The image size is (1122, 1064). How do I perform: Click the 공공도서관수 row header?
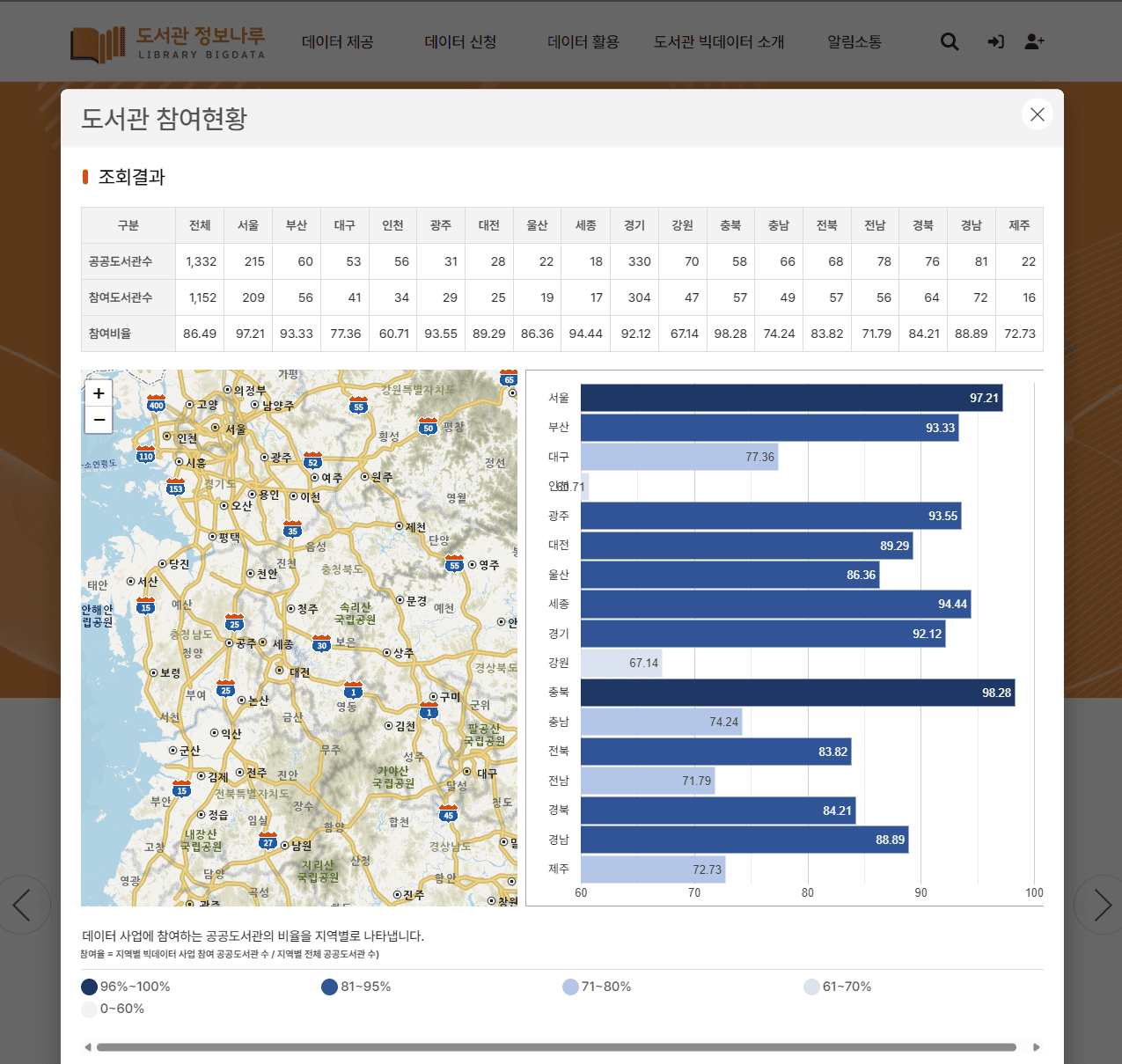(x=128, y=261)
